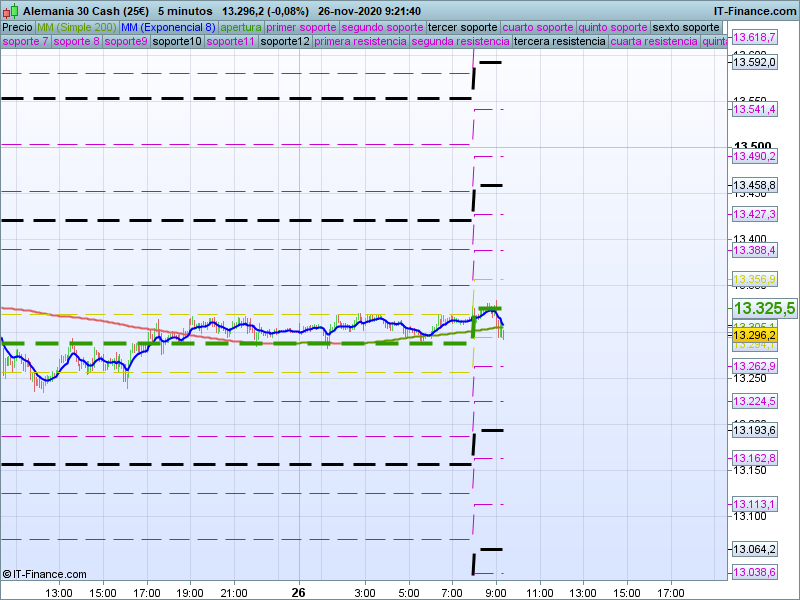Click the 13.618,7 price level label
800x600 pixels.
(x=754, y=37)
